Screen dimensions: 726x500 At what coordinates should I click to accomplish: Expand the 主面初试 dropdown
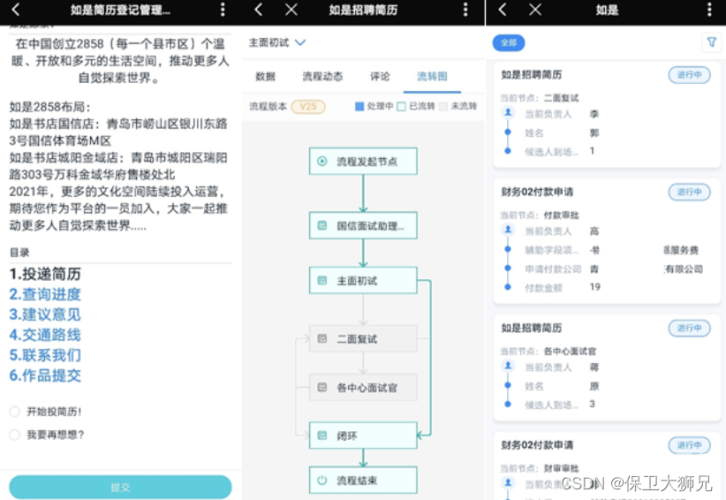tap(277, 43)
